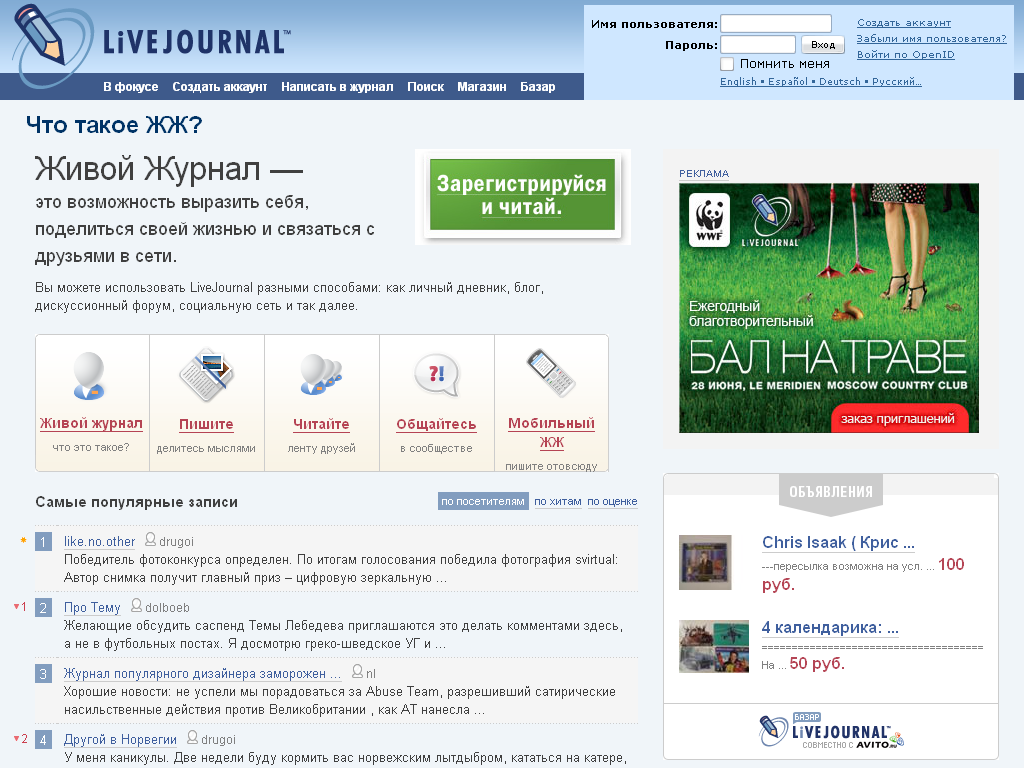Screen dimensions: 1024x768
Task: Click rank number 3 badge
Action: coord(43,673)
